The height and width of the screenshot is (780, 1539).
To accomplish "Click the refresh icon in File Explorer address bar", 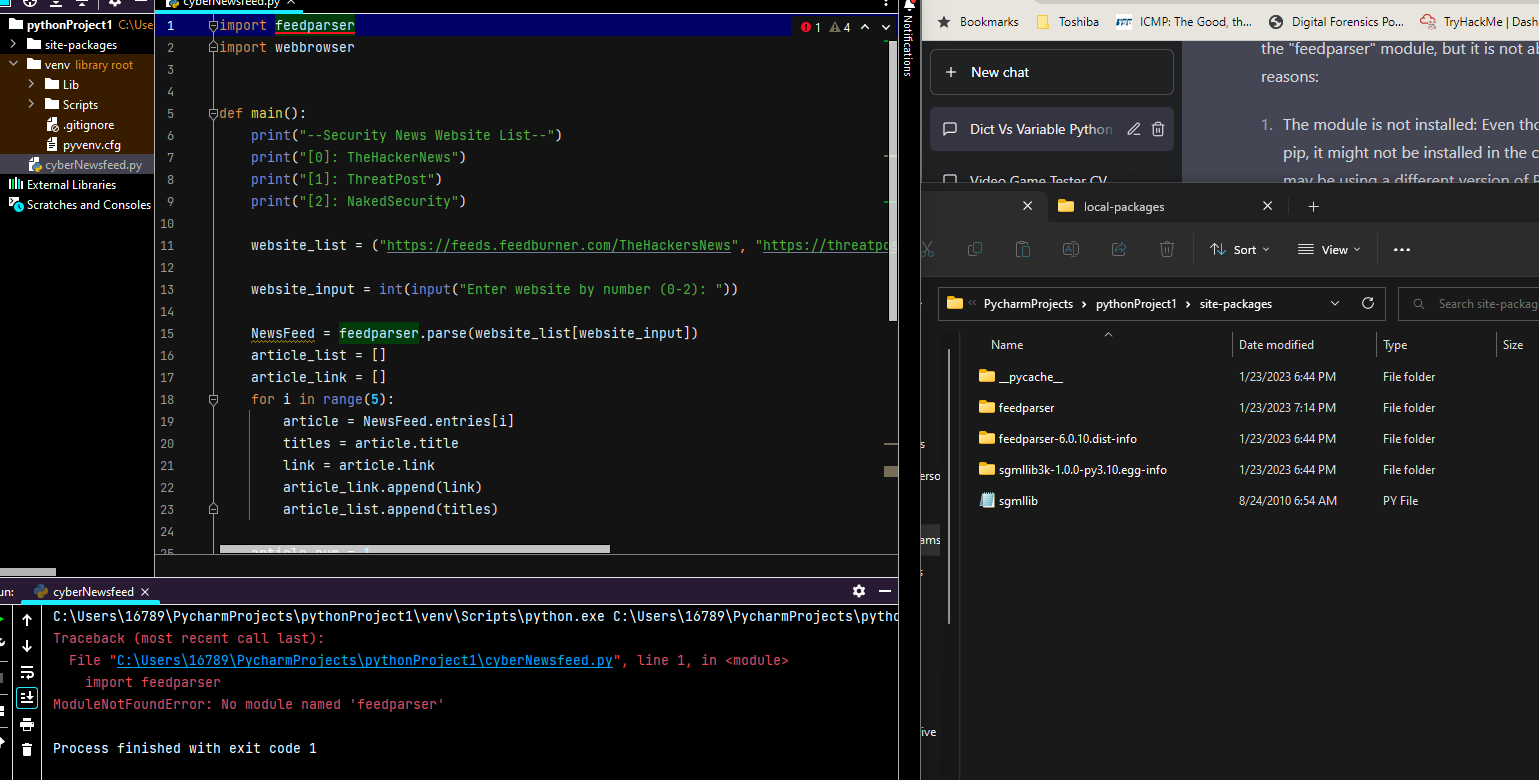I will 1368,303.
